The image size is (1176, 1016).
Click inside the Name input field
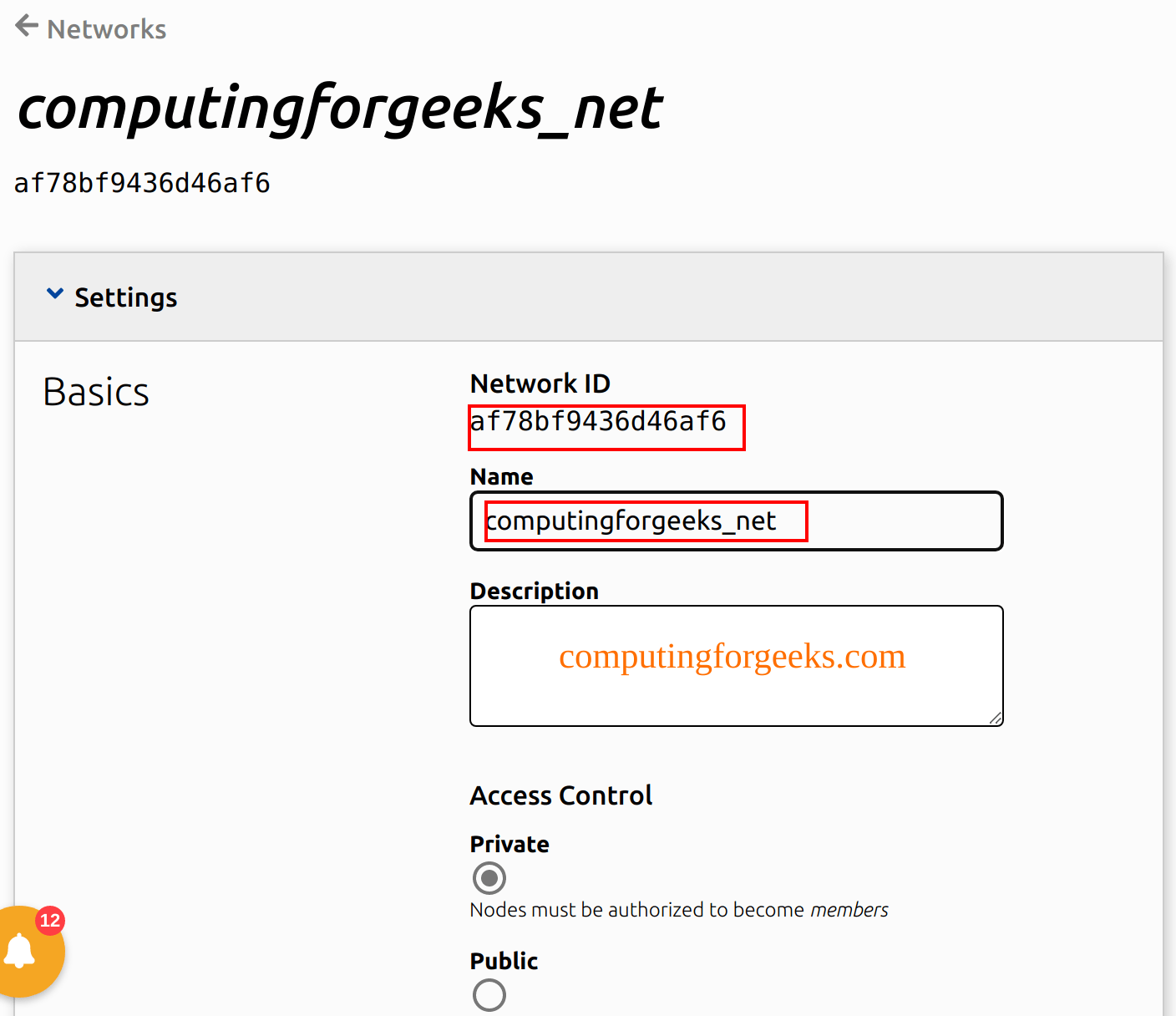(x=735, y=521)
